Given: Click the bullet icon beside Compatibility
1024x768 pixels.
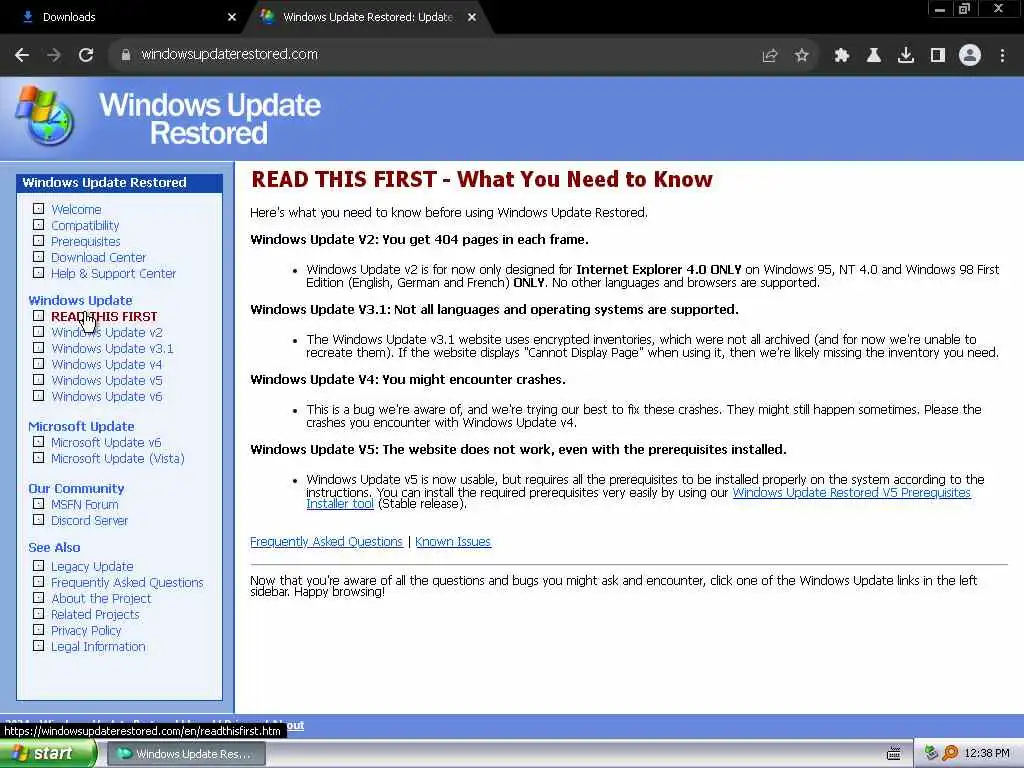Looking at the screenshot, I should click(39, 225).
